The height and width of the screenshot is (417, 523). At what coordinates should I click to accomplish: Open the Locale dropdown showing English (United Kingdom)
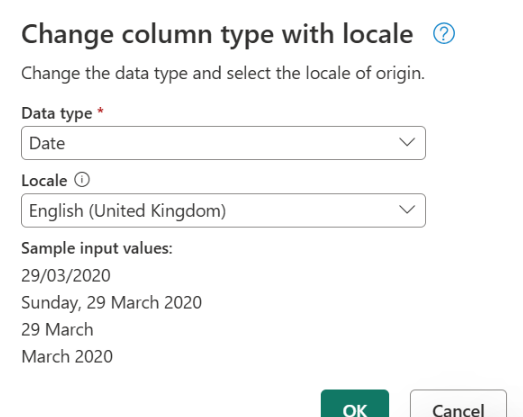pyautogui.click(x=223, y=211)
